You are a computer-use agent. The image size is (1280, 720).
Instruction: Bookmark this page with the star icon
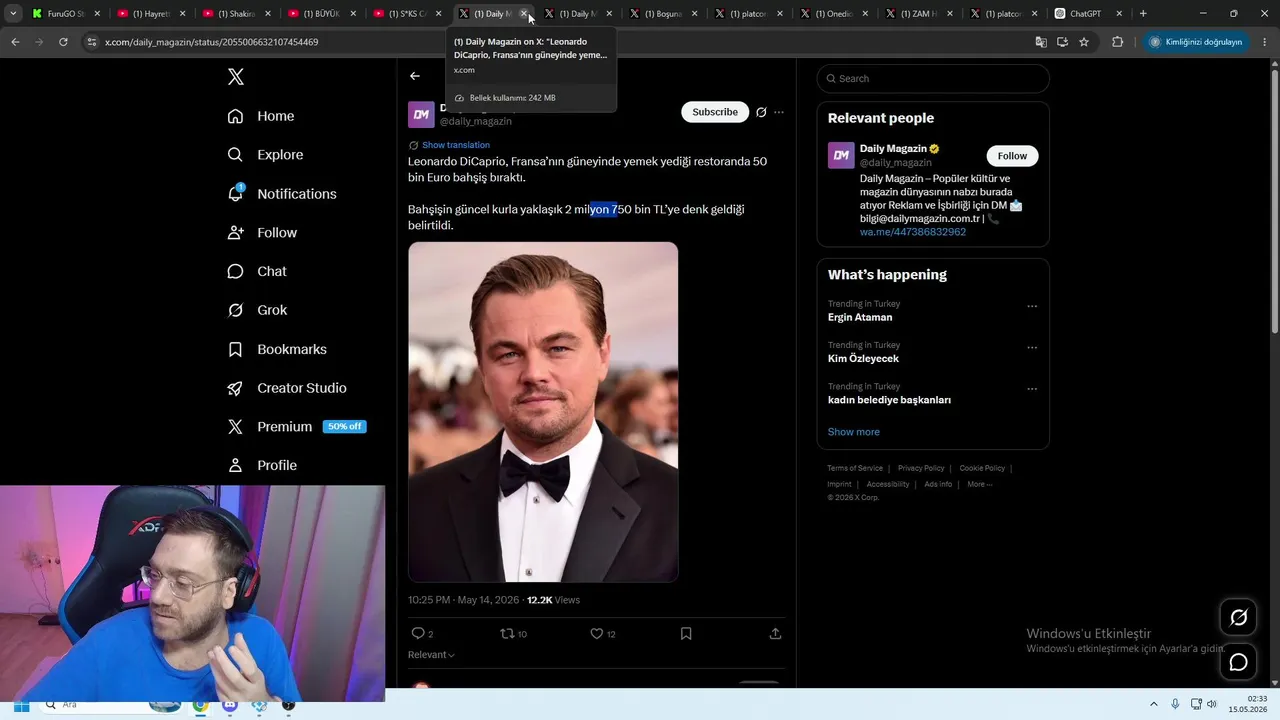coord(1084,42)
